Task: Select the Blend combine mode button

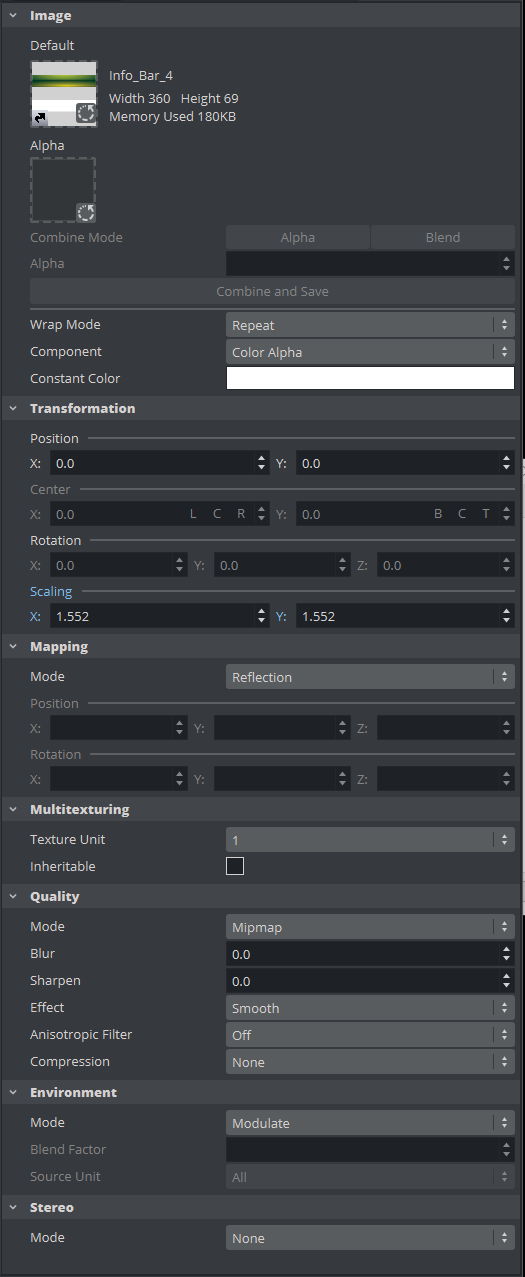Action: tap(443, 237)
